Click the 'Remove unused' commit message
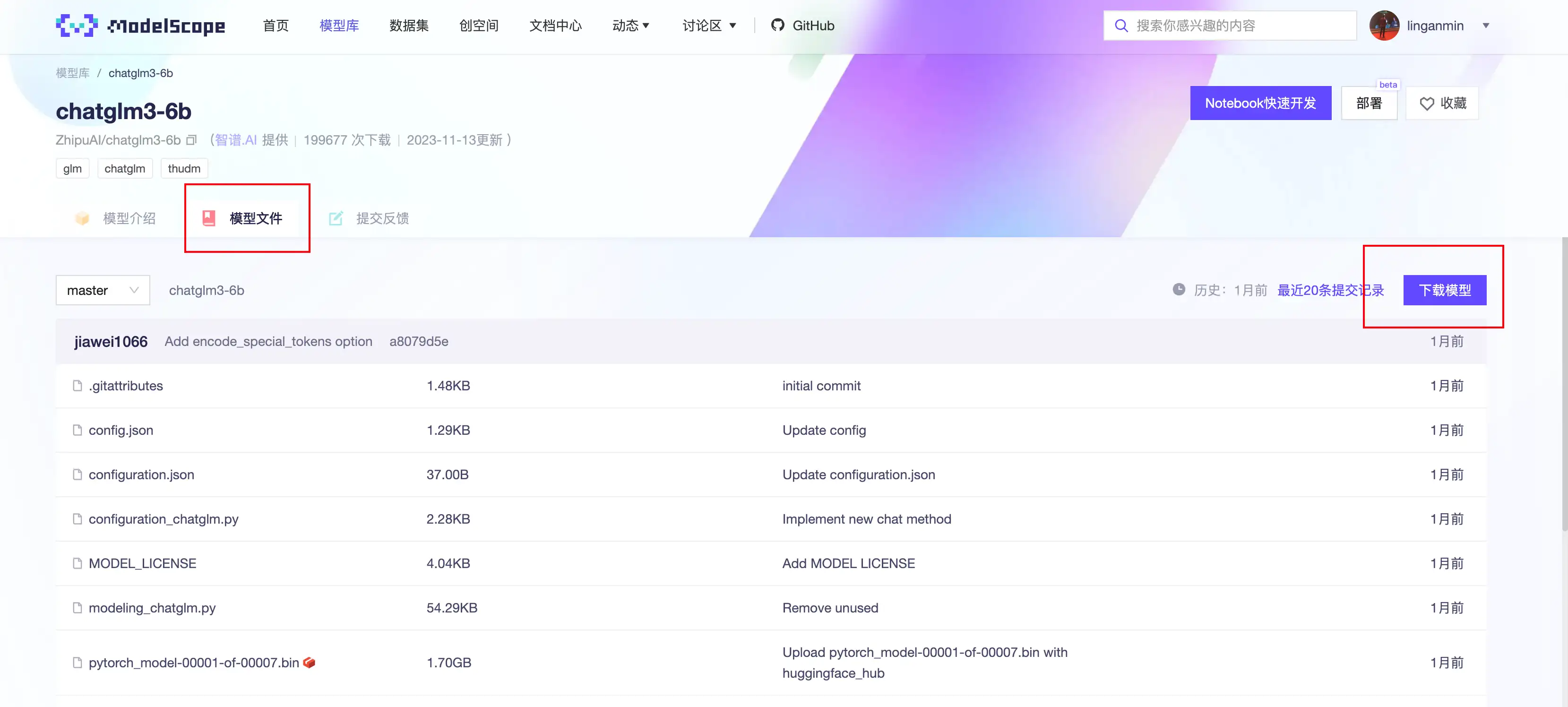 [x=830, y=608]
